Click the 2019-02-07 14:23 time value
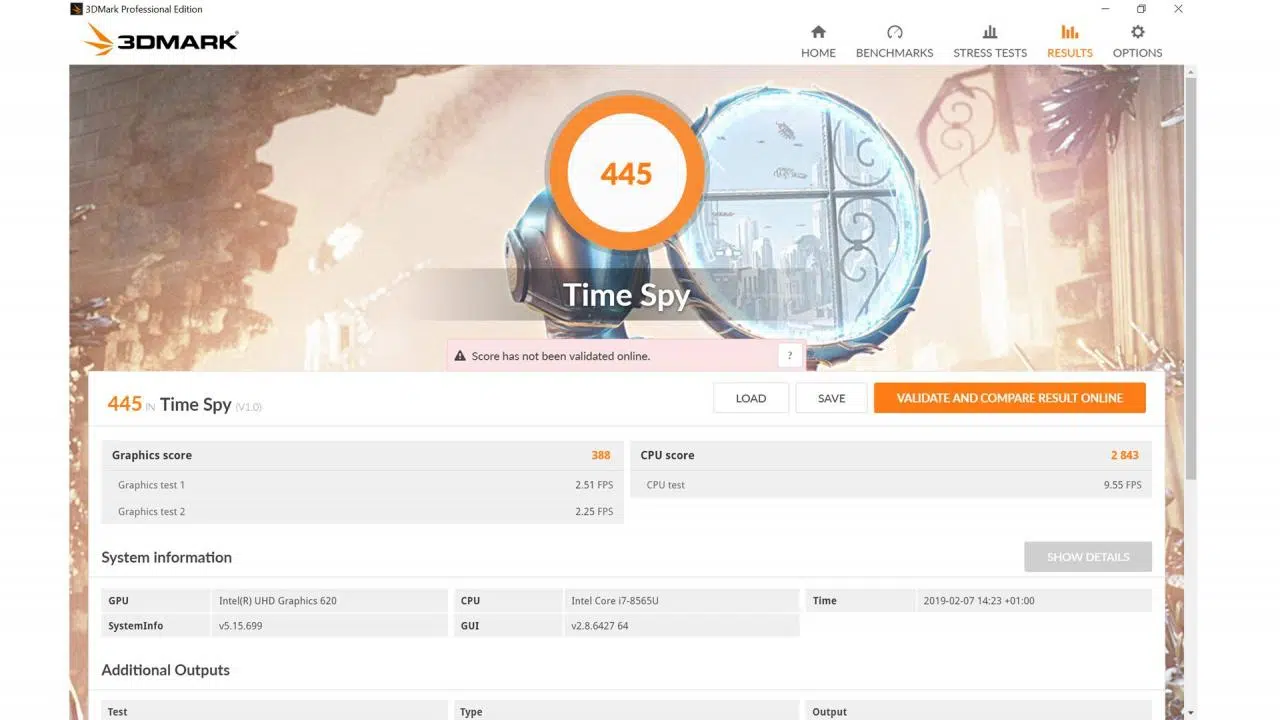Image resolution: width=1280 pixels, height=720 pixels. pos(979,601)
